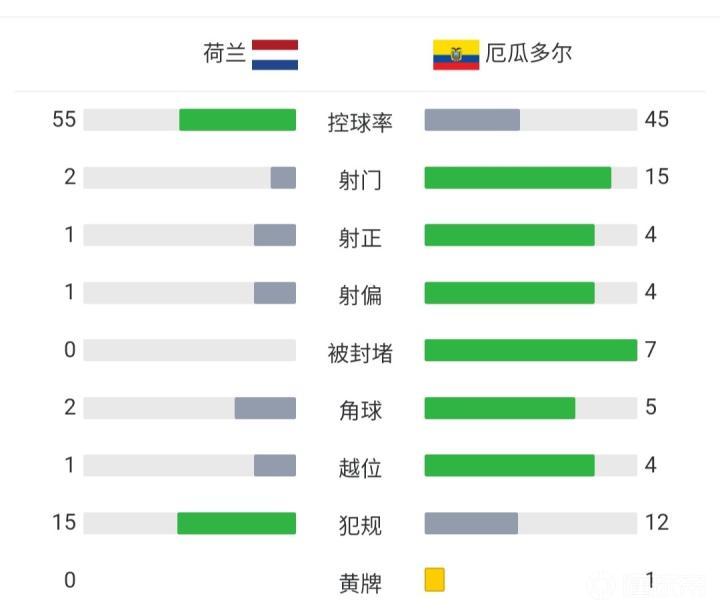Select the 厄瓜多尔 team name

click(529, 53)
